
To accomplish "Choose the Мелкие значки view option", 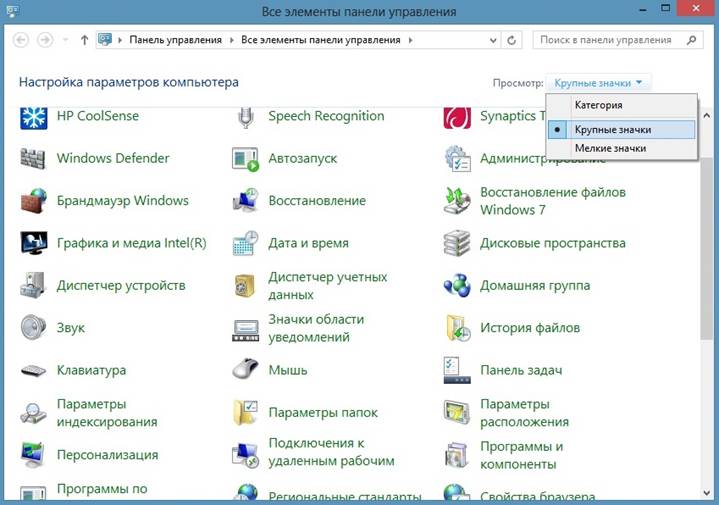I will point(621,148).
